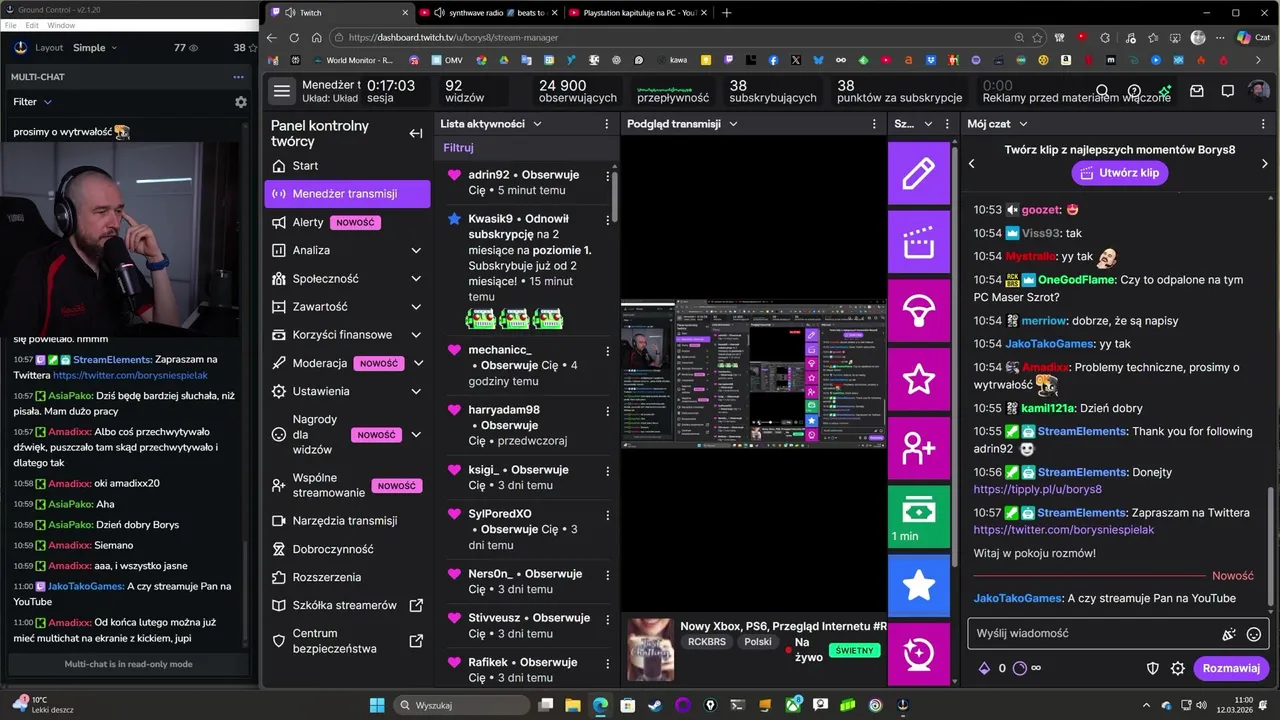Open the twitter.com/borysniespielak link in Twitch chat
The height and width of the screenshot is (720, 1280).
click(1064, 530)
